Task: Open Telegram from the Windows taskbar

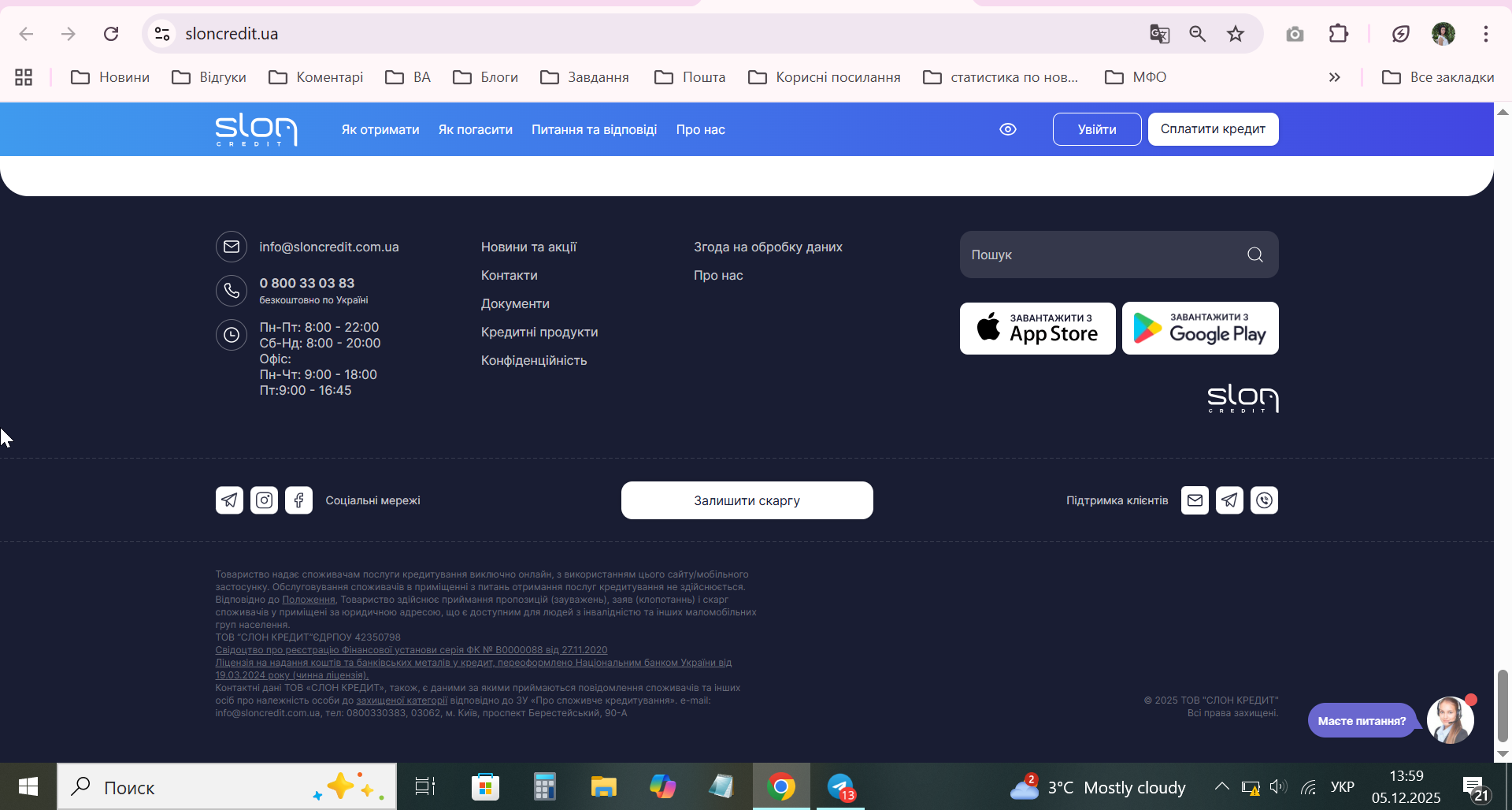Action: point(840,786)
